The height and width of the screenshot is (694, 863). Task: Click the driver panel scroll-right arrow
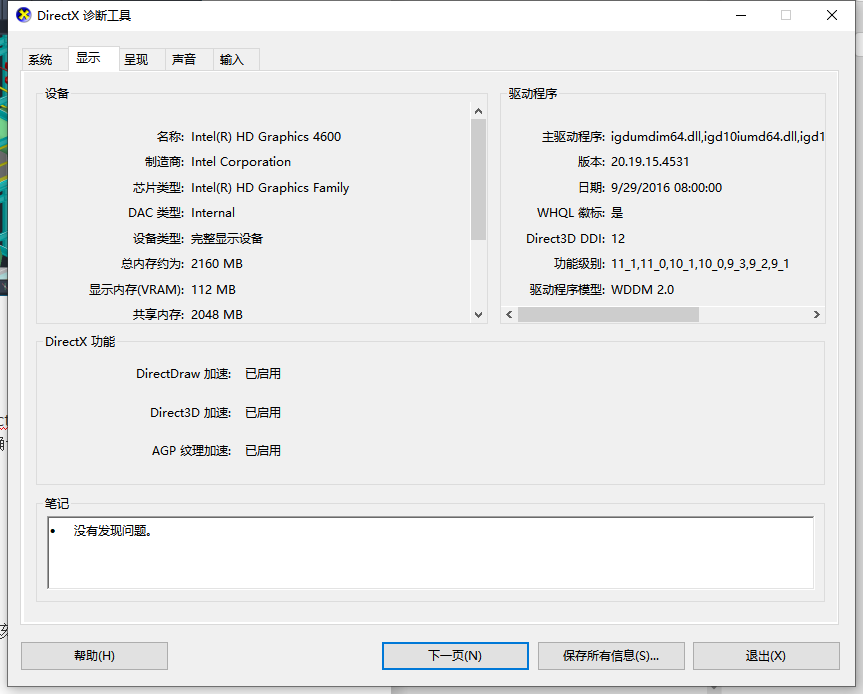tap(817, 314)
